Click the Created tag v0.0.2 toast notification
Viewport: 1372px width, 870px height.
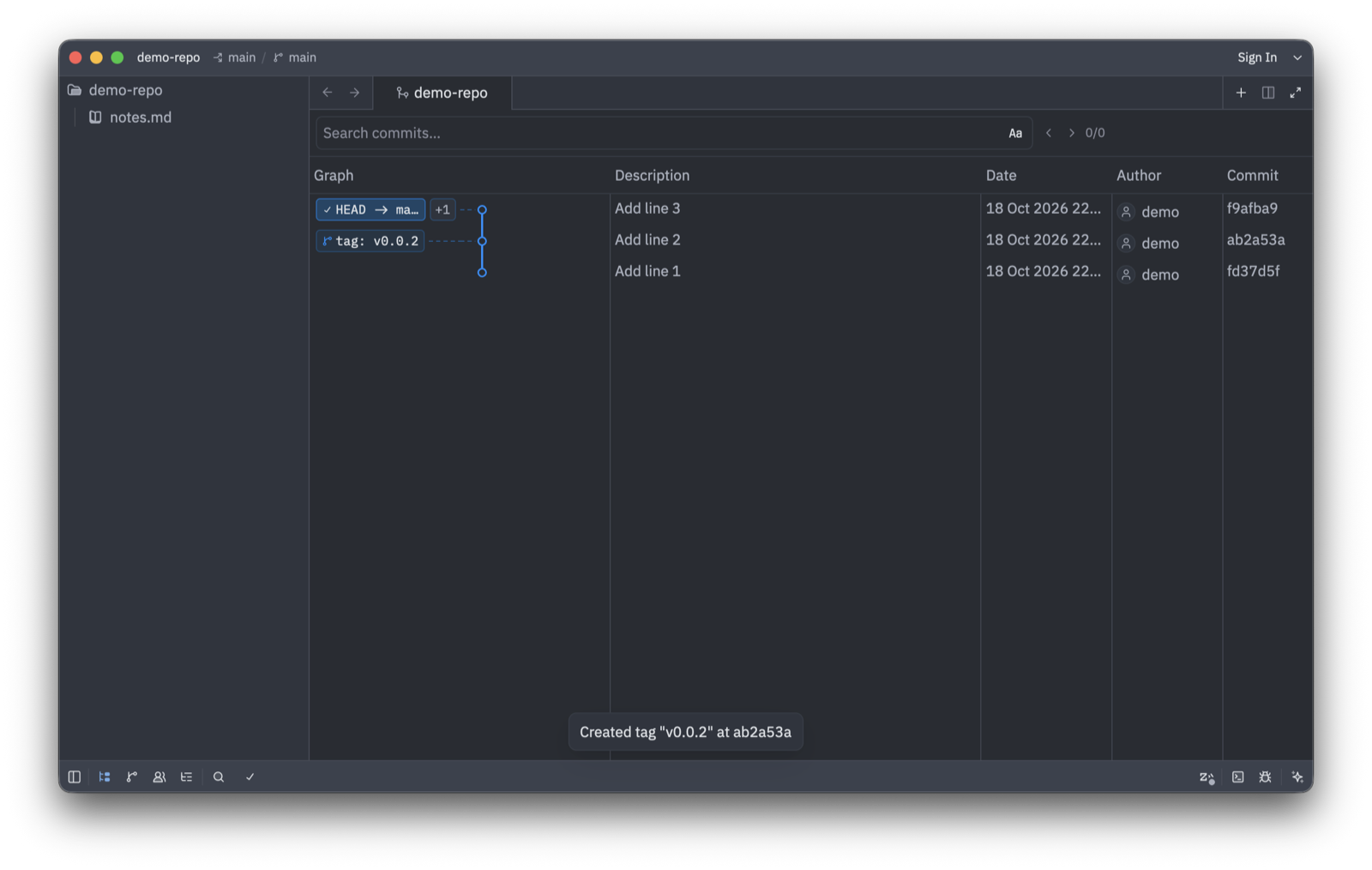click(685, 732)
